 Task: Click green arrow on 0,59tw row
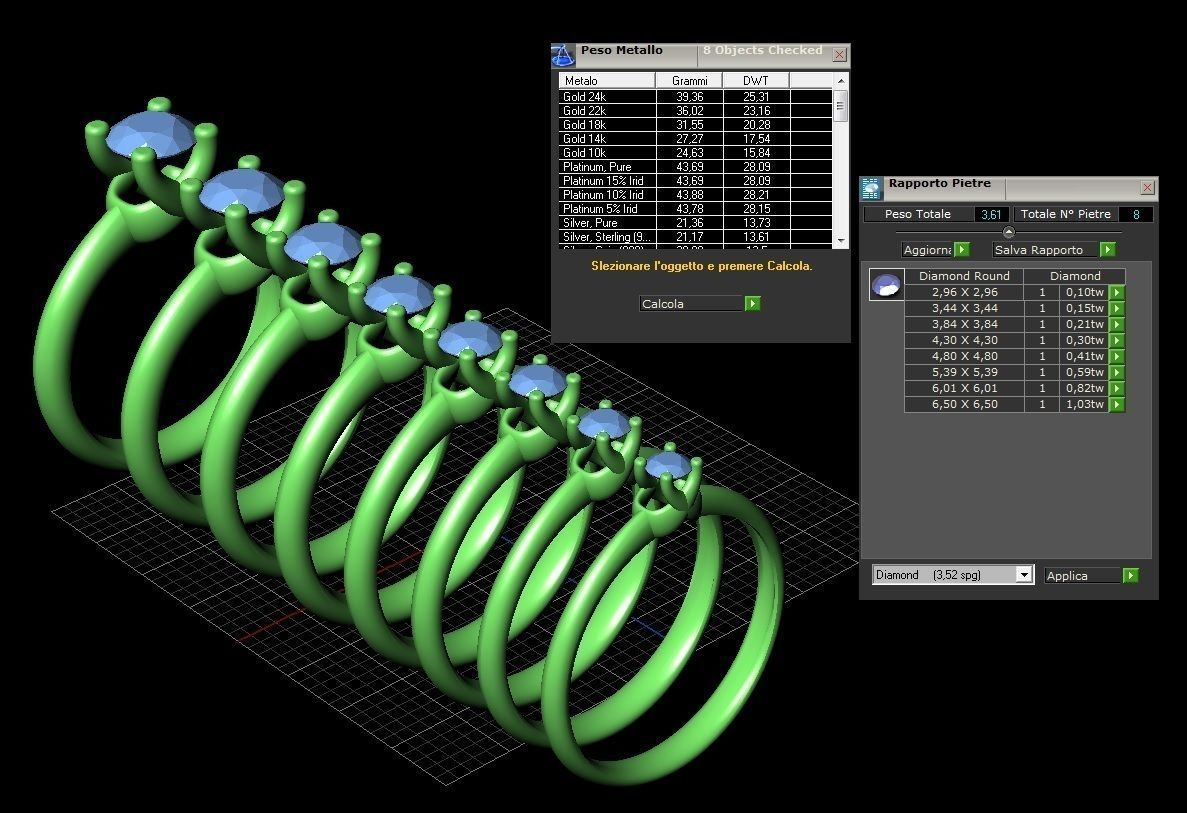[x=1117, y=372]
